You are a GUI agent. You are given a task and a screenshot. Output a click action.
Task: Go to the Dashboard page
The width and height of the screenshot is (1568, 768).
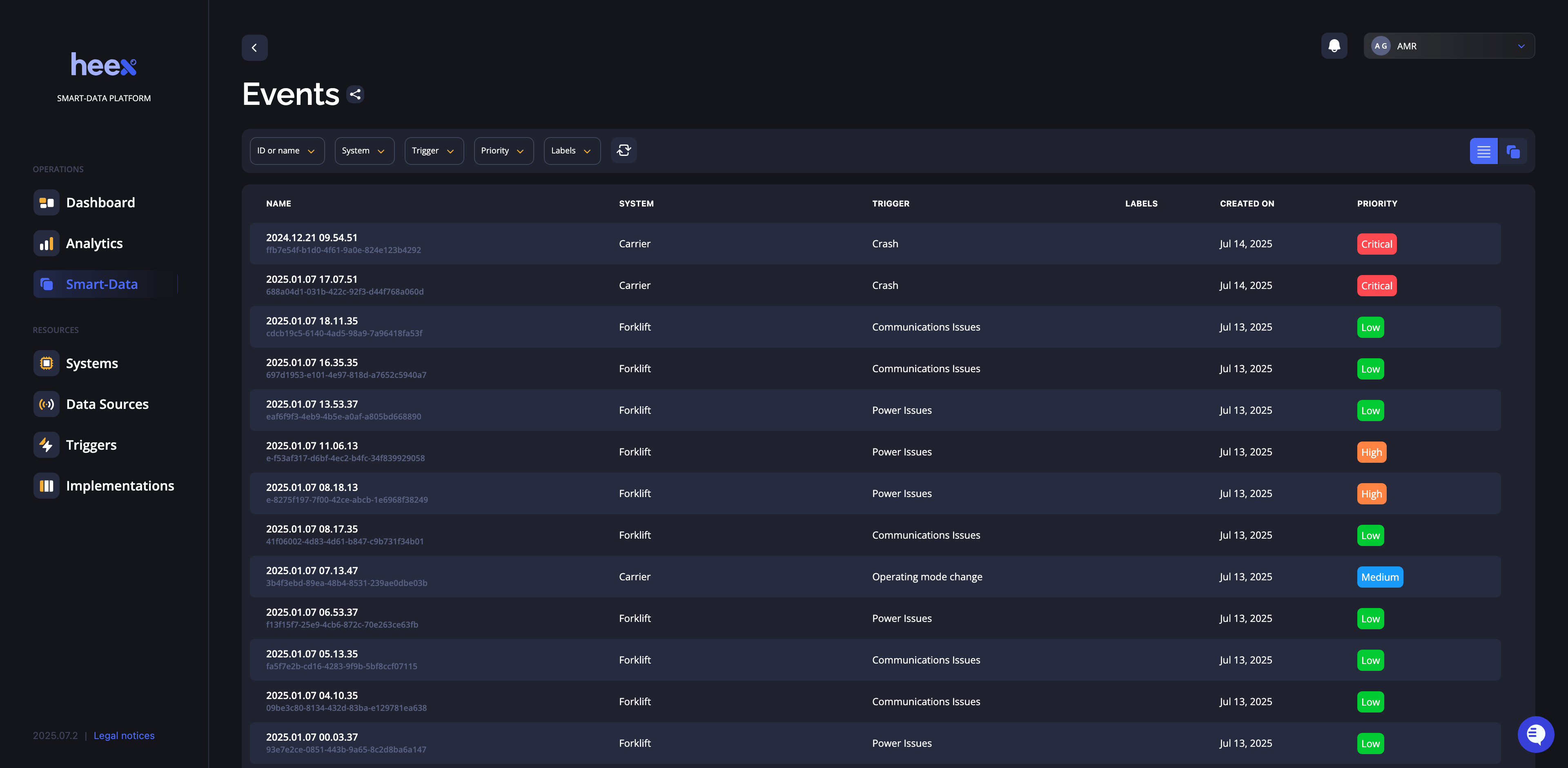100,202
